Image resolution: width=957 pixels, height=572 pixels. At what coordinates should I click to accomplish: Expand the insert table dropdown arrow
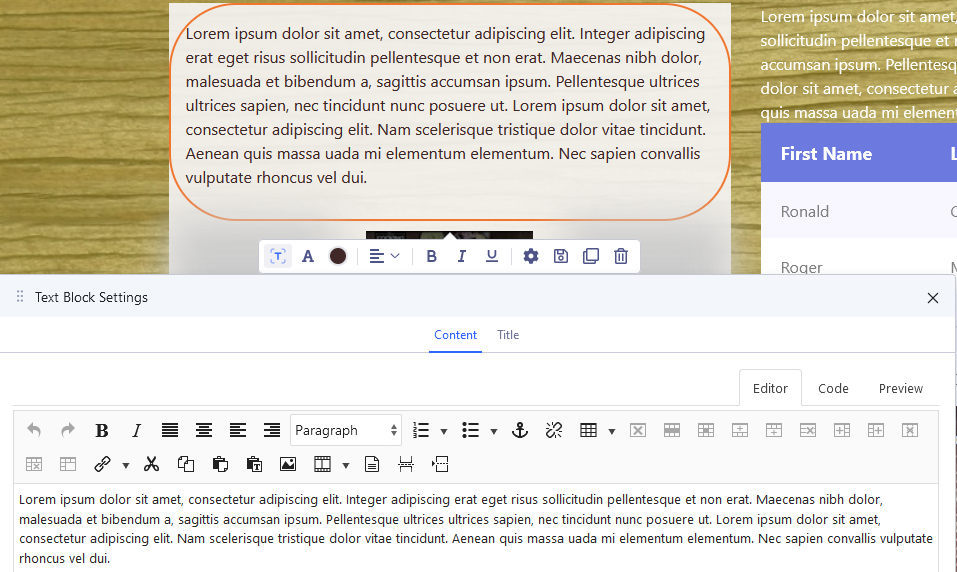click(x=611, y=432)
